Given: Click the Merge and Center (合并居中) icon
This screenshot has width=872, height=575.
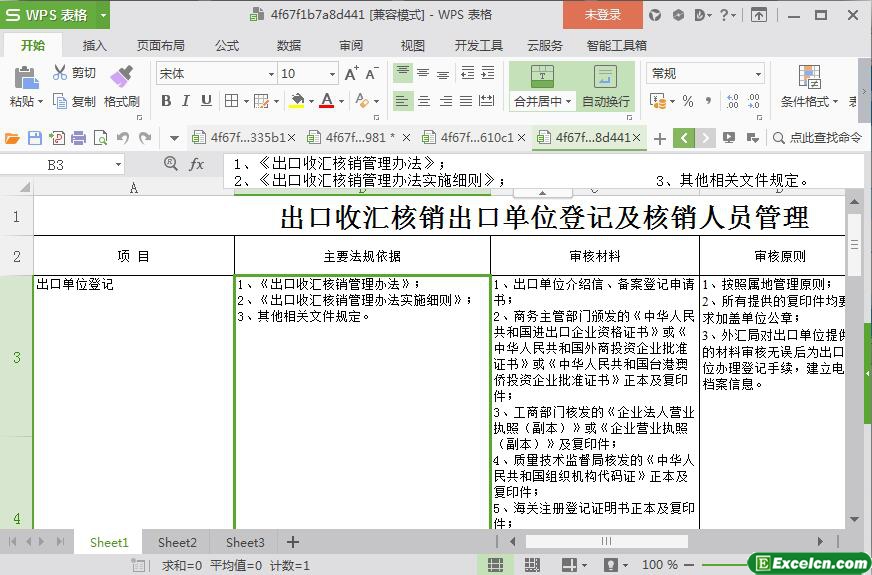Looking at the screenshot, I should 541,77.
